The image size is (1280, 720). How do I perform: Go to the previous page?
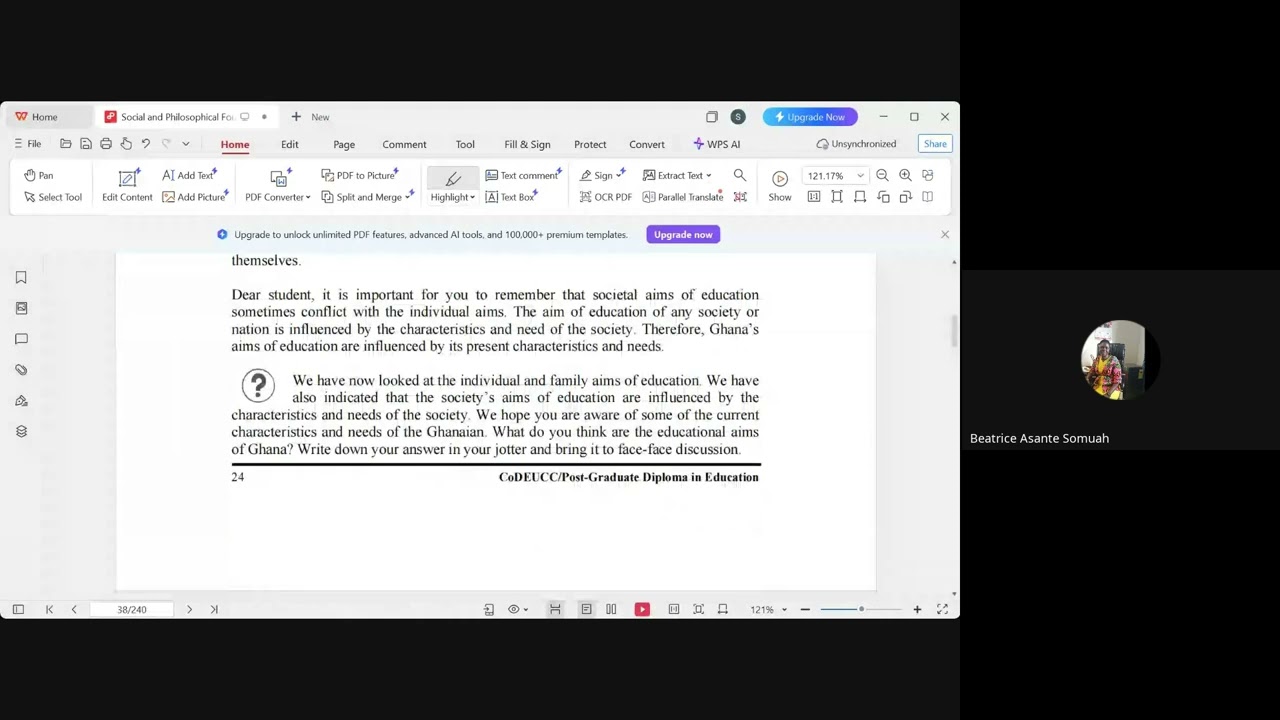(74, 609)
